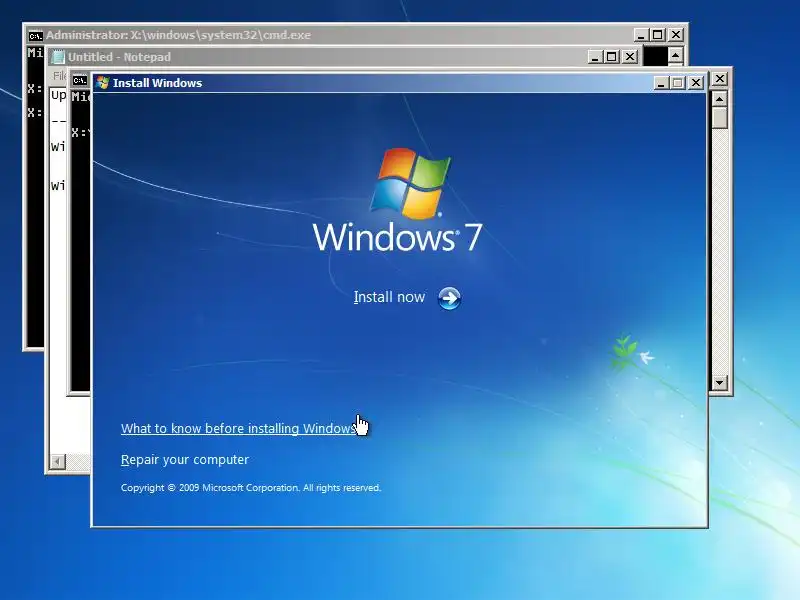Click the second cmd window's scroll down arrow
Screen dimensions: 800x600
719,382
